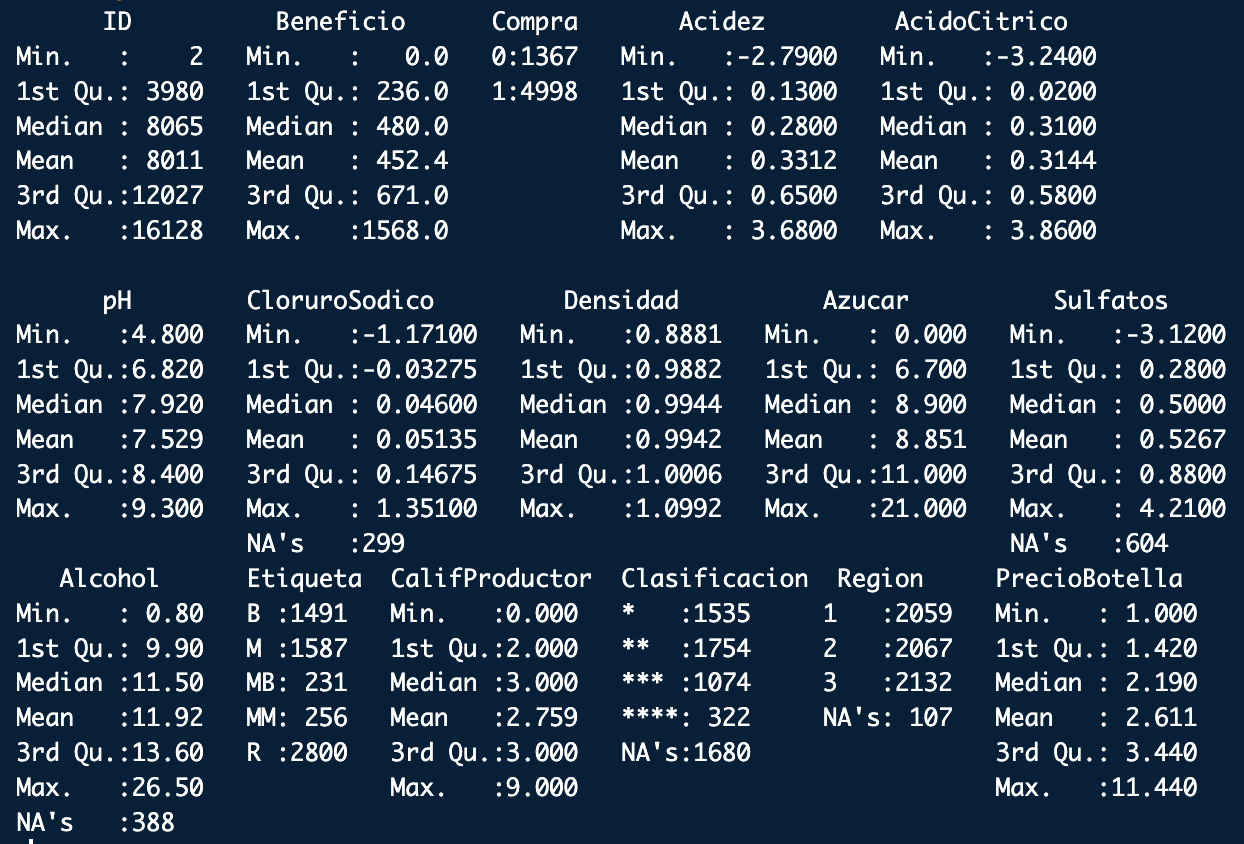Click the CloruroSodico column header
This screenshot has width=1244, height=844.
(340, 300)
